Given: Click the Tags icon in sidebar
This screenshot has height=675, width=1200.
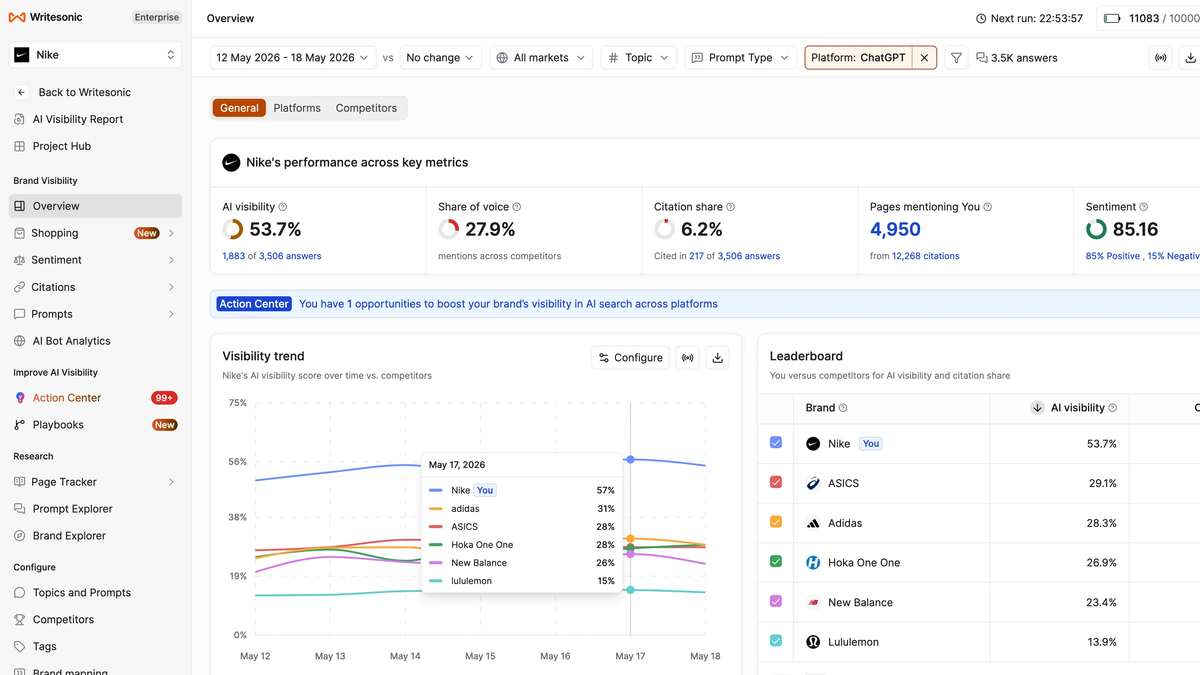Looking at the screenshot, I should 20,647.
